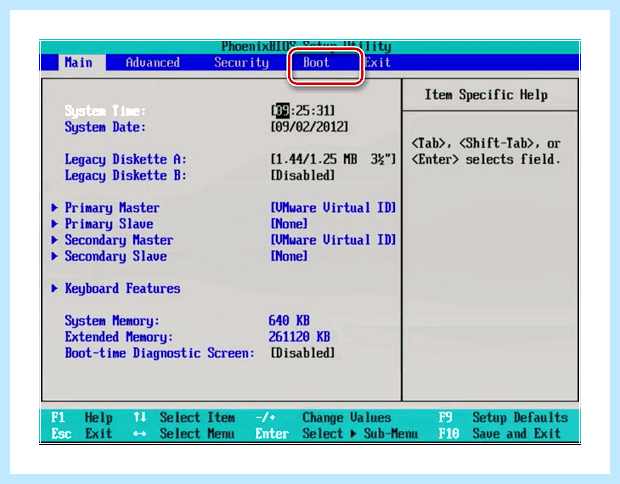This screenshot has width=620, height=484.
Task: Expand Secondary Slave arrow
Action: [x=55, y=256]
